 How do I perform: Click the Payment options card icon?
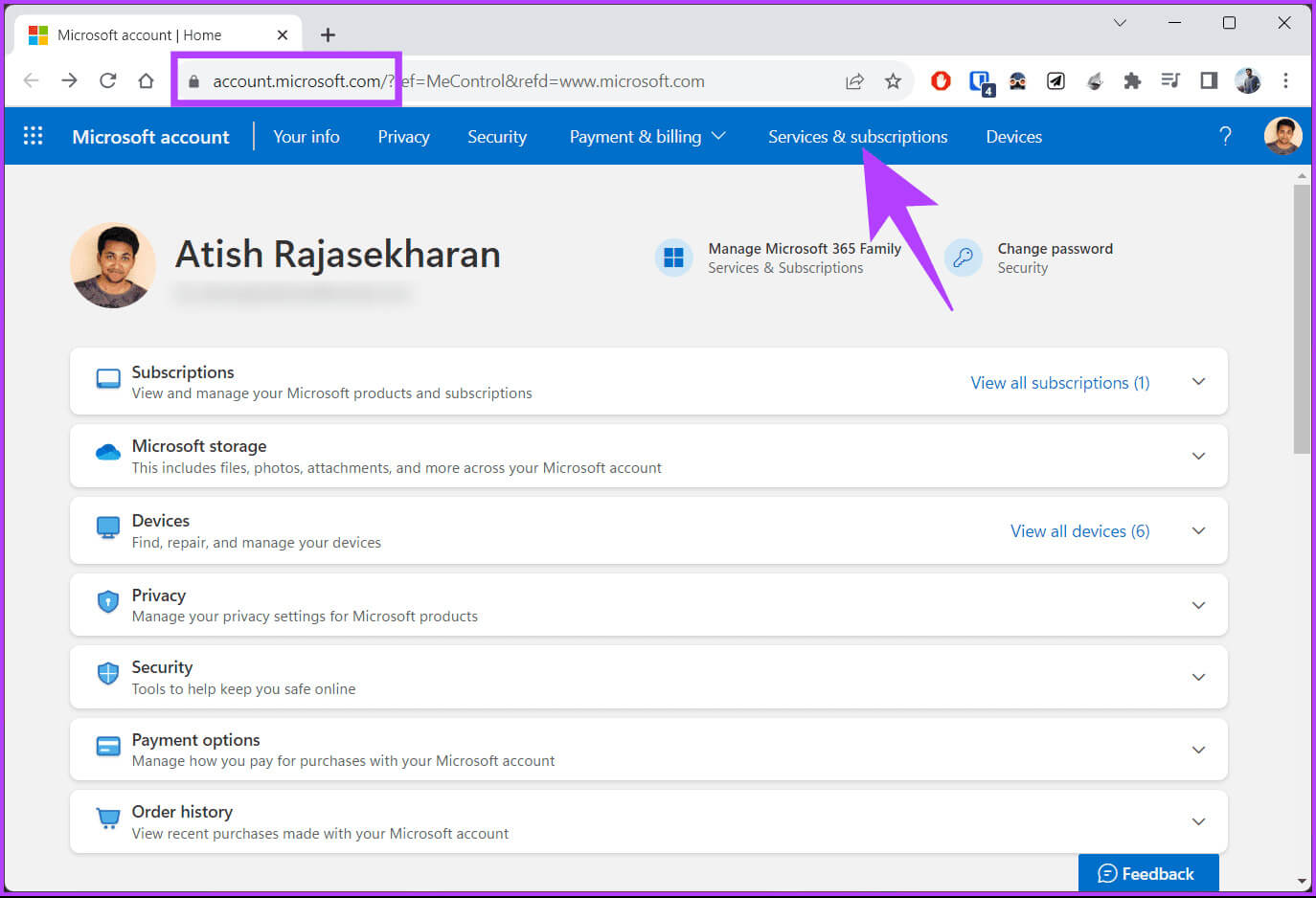108,746
